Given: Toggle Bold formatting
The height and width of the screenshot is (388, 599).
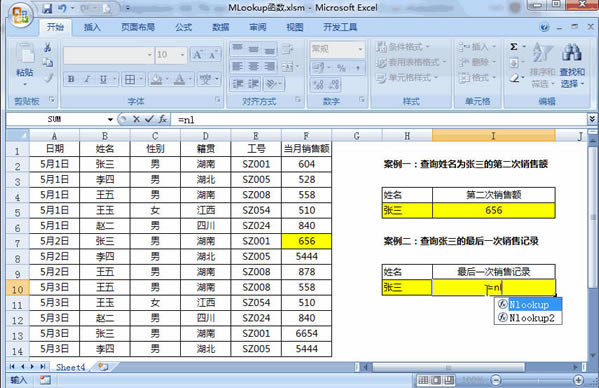Looking at the screenshot, I should (x=71, y=79).
